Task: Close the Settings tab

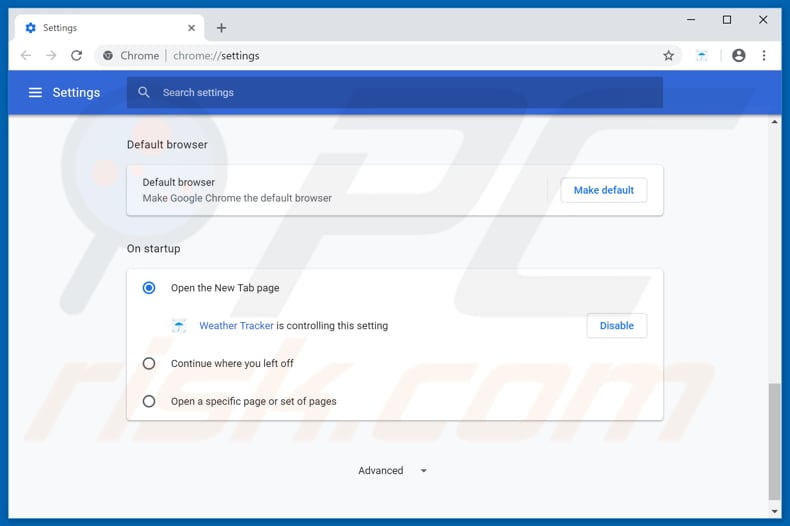Action: [x=191, y=28]
